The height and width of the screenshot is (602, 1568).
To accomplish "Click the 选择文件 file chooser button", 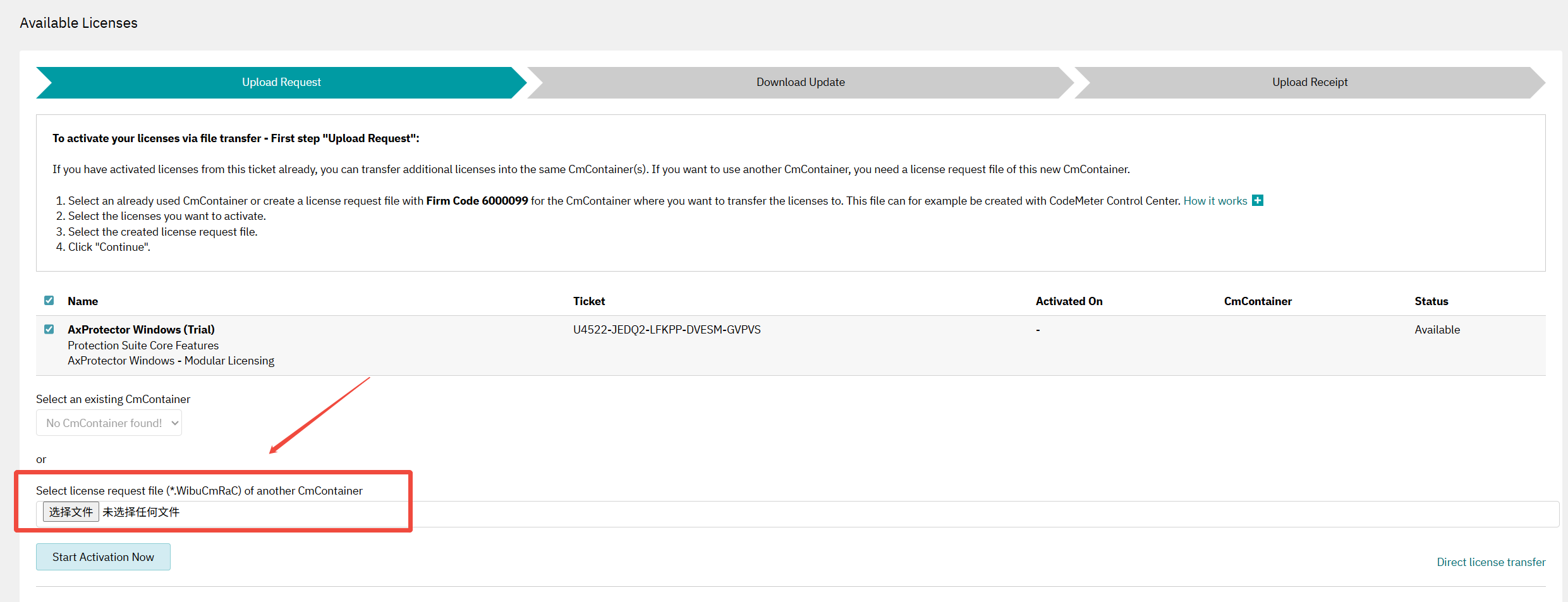I will pos(71,512).
